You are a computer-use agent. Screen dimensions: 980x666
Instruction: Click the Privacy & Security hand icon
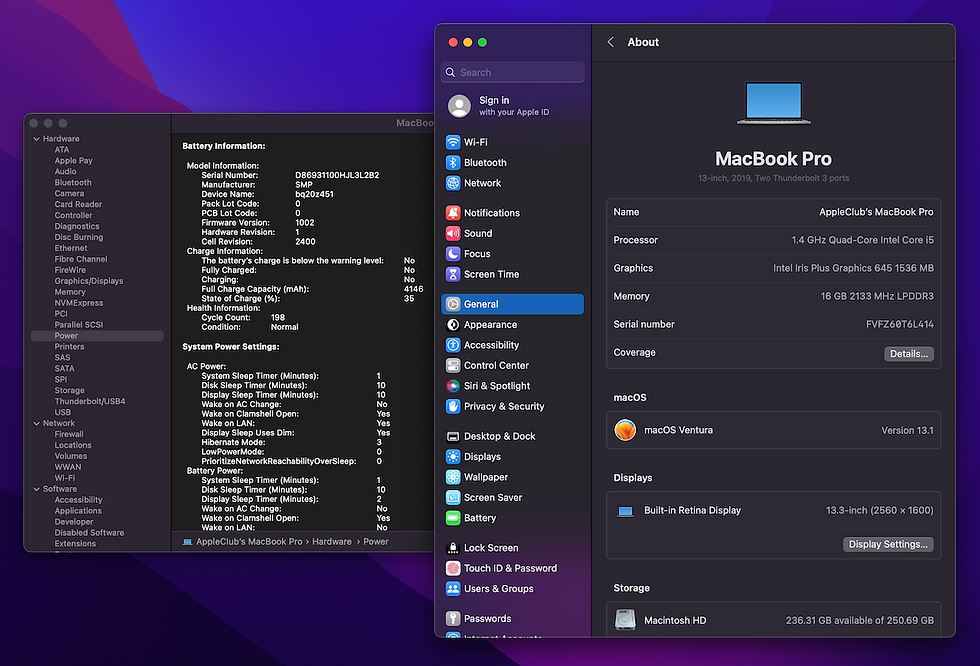tap(453, 406)
